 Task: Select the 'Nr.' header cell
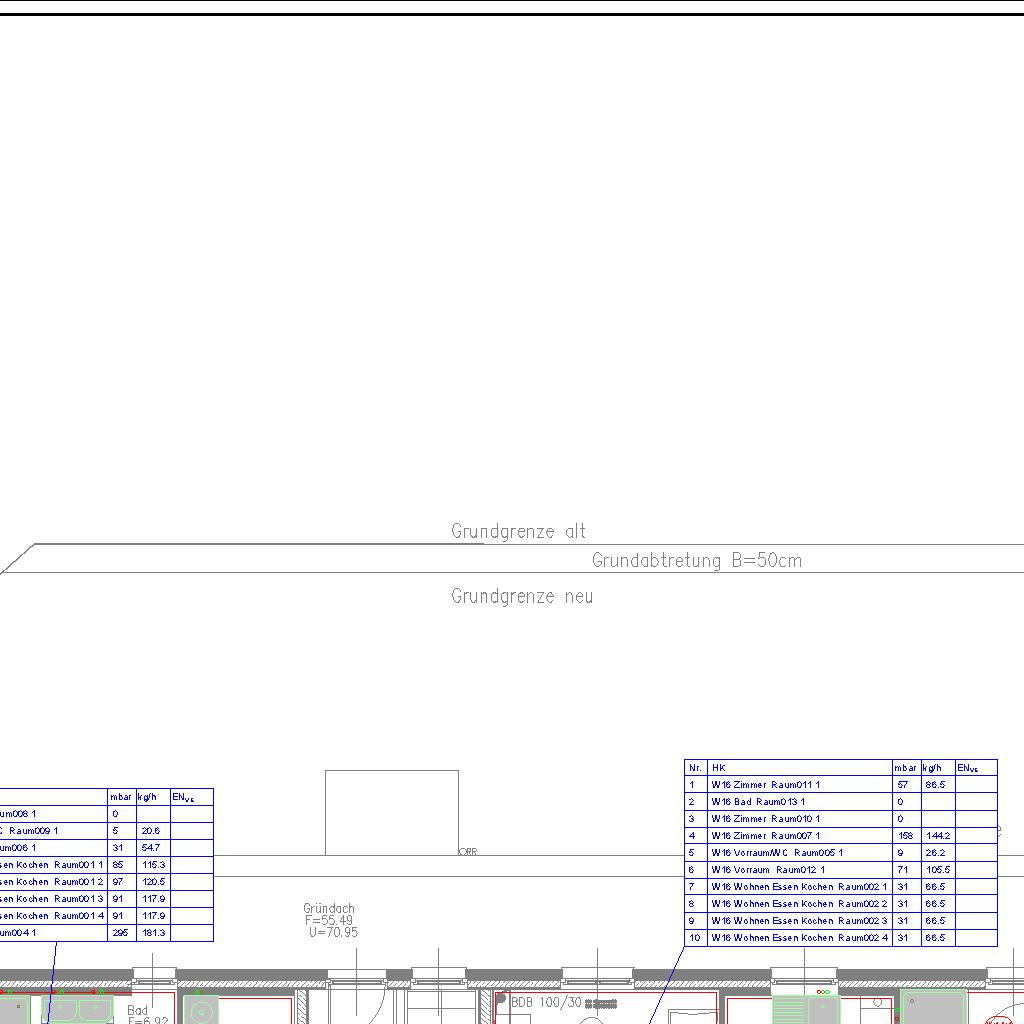pos(695,768)
